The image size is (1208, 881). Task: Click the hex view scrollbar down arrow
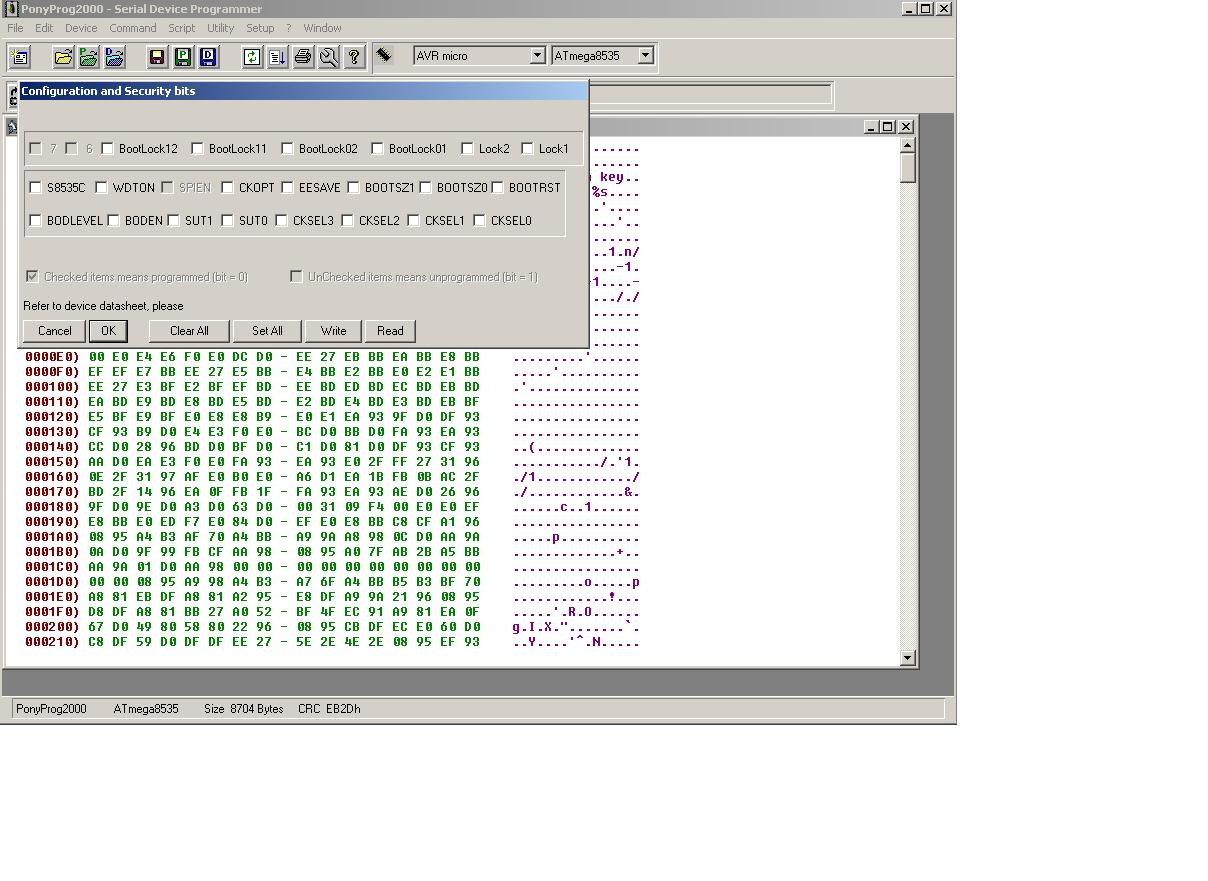(x=908, y=658)
